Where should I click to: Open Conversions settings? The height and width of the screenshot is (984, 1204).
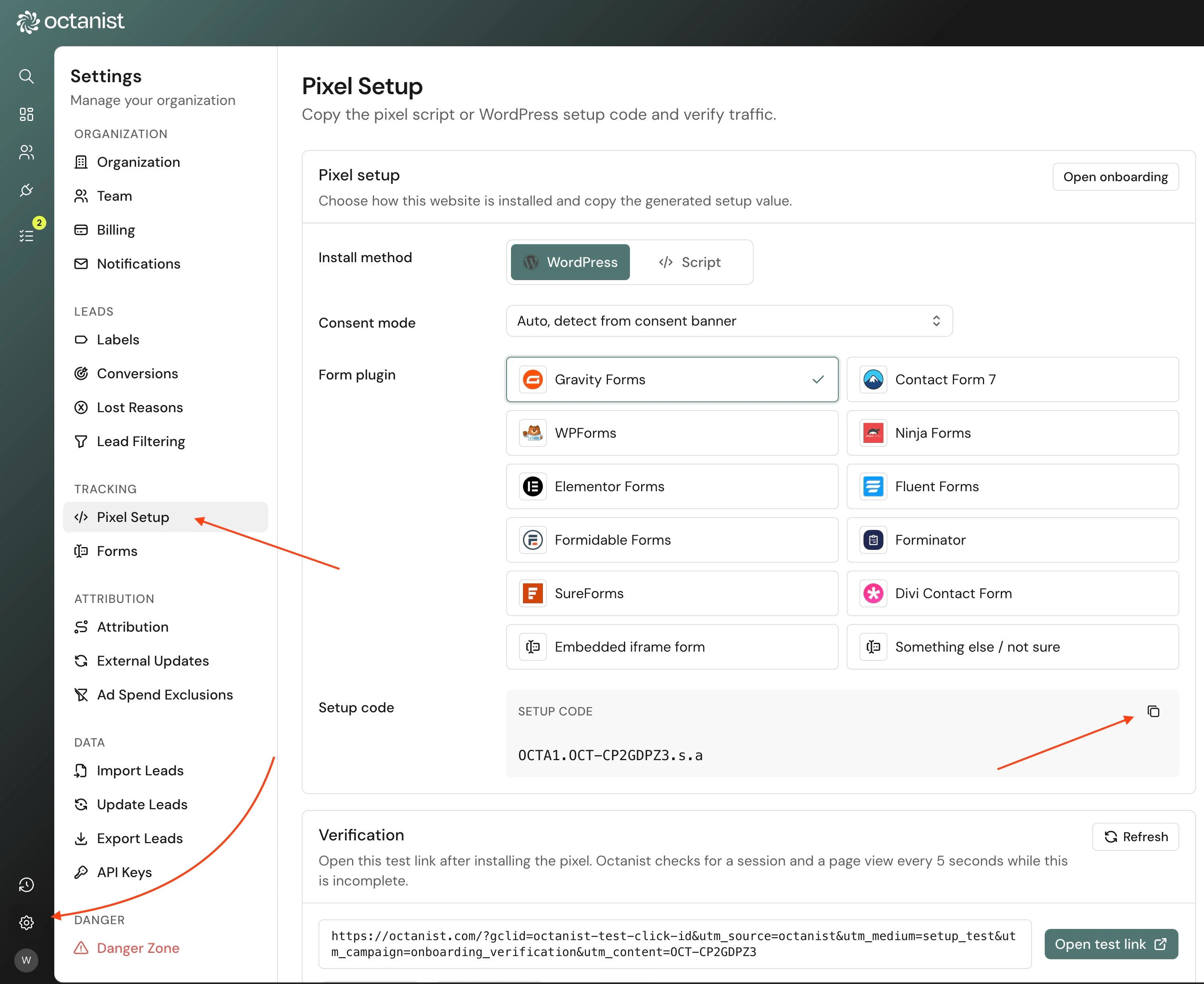pos(165,373)
